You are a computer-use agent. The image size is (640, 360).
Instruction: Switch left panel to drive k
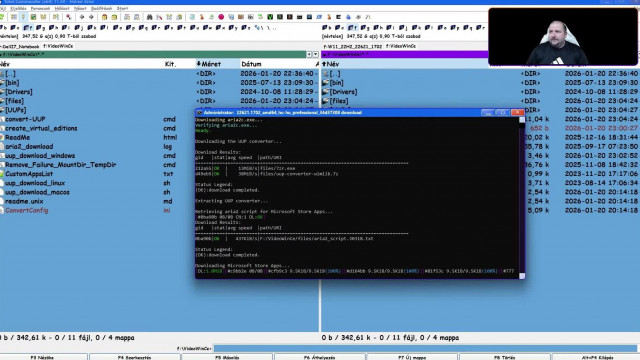tap(91, 28)
